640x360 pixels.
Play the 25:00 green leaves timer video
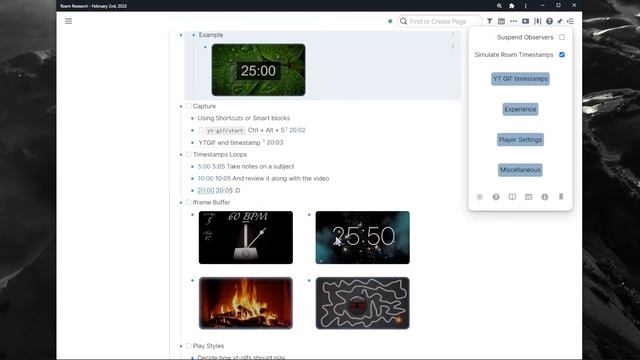(258, 70)
